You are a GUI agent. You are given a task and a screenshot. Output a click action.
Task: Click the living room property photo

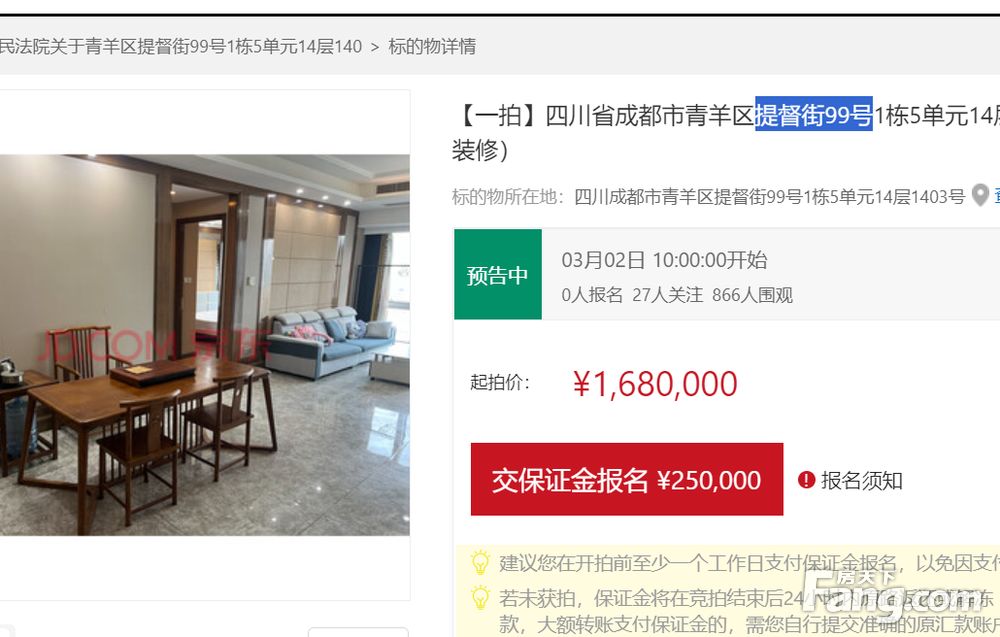[x=205, y=344]
